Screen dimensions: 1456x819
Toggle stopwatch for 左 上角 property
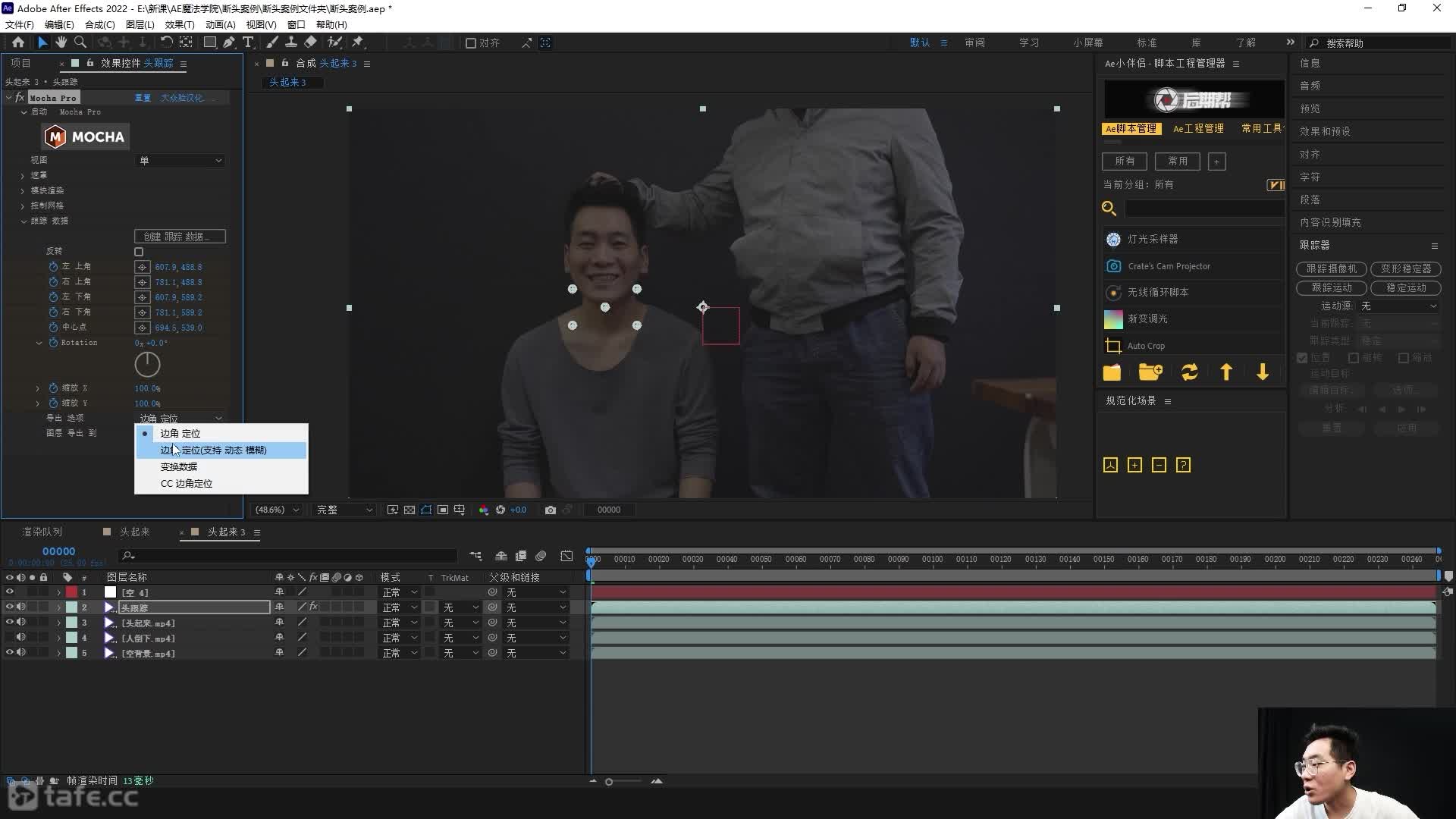point(53,267)
